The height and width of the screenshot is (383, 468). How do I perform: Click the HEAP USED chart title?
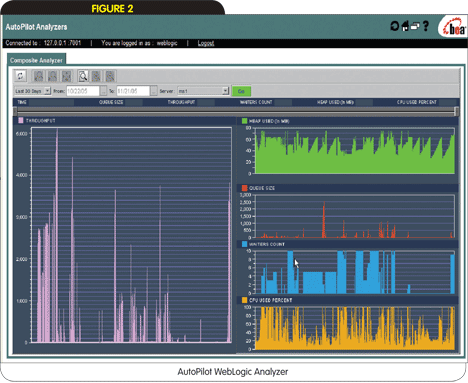click(x=269, y=121)
